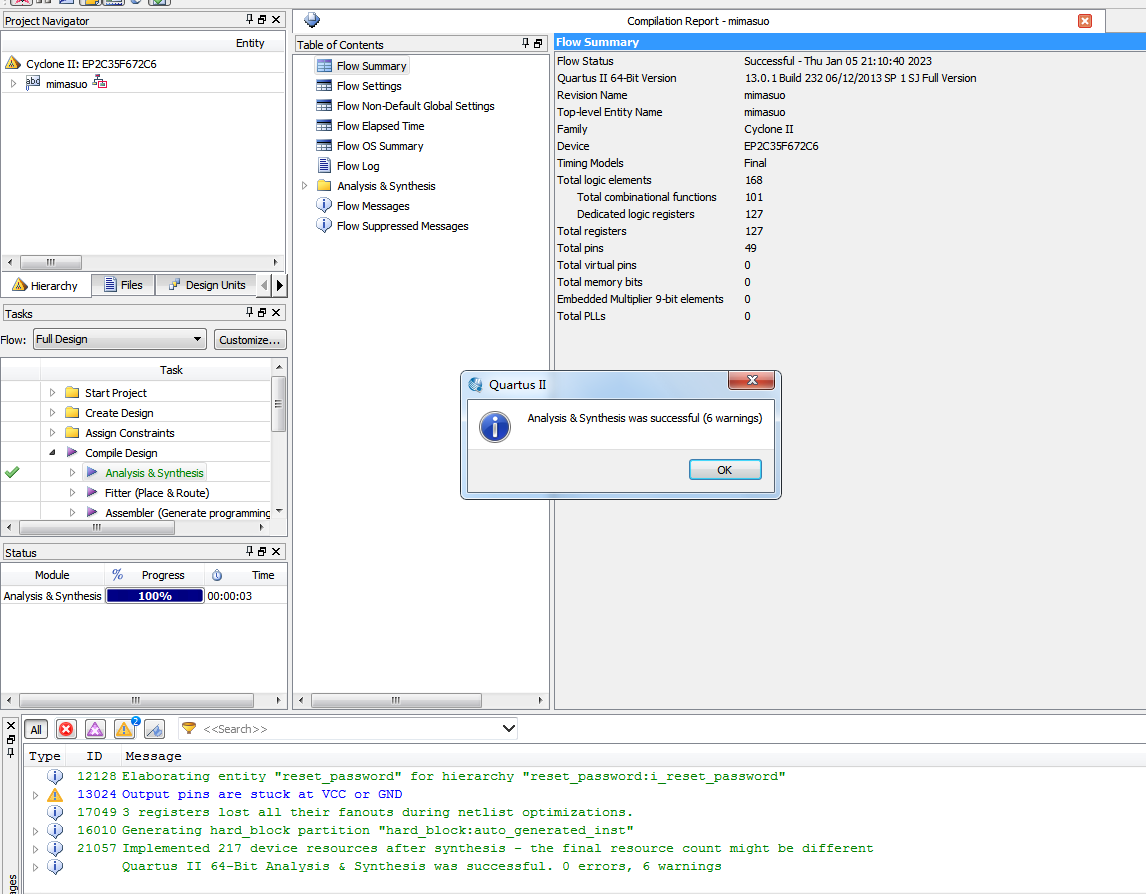Expand the Start Project task folder

[x=52, y=393]
